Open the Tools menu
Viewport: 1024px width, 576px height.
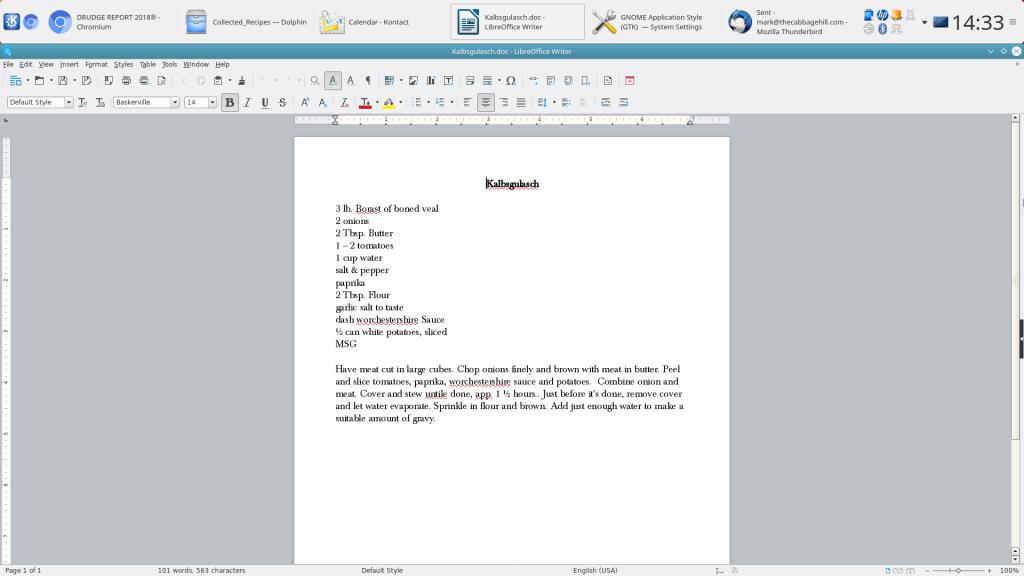169,64
